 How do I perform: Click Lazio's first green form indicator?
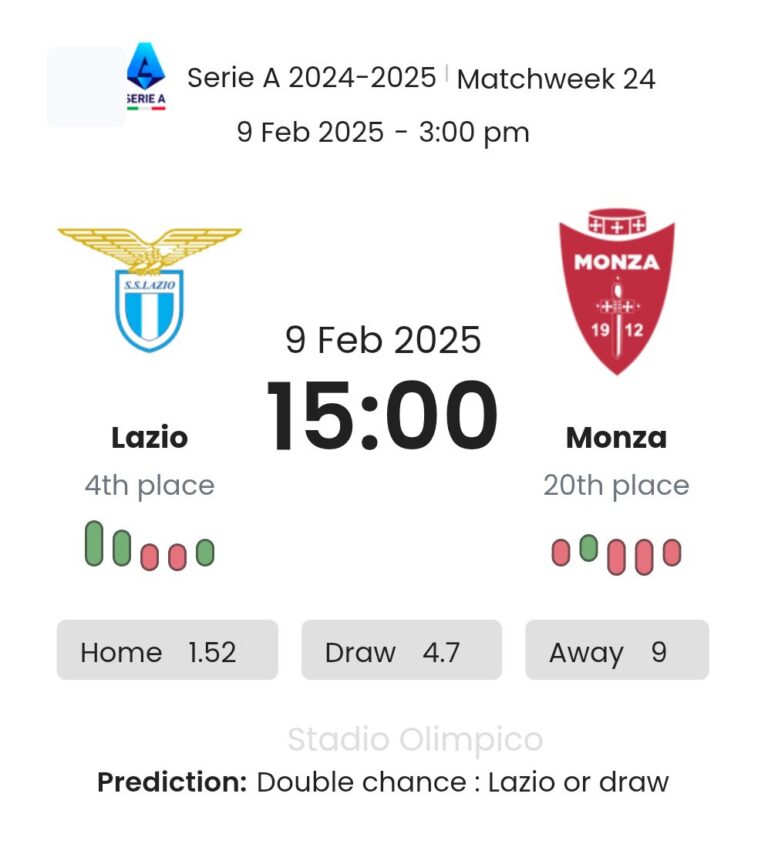click(94, 543)
